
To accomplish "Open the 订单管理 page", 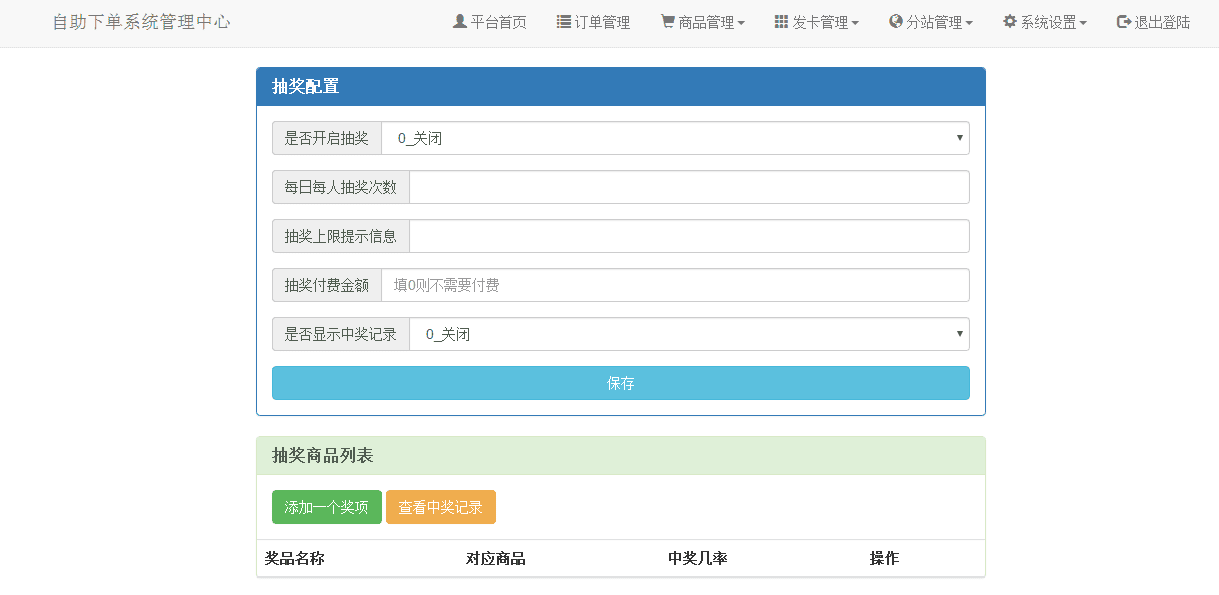I will pos(593,21).
